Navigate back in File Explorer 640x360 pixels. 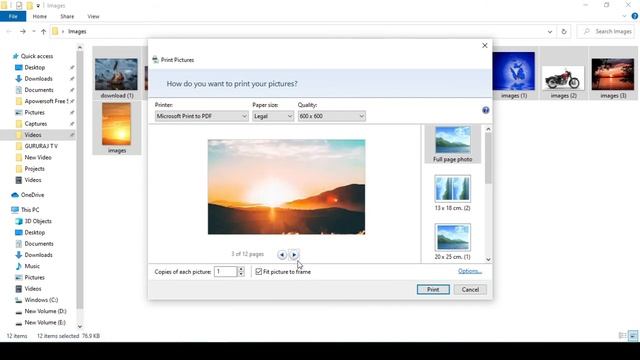point(9,31)
